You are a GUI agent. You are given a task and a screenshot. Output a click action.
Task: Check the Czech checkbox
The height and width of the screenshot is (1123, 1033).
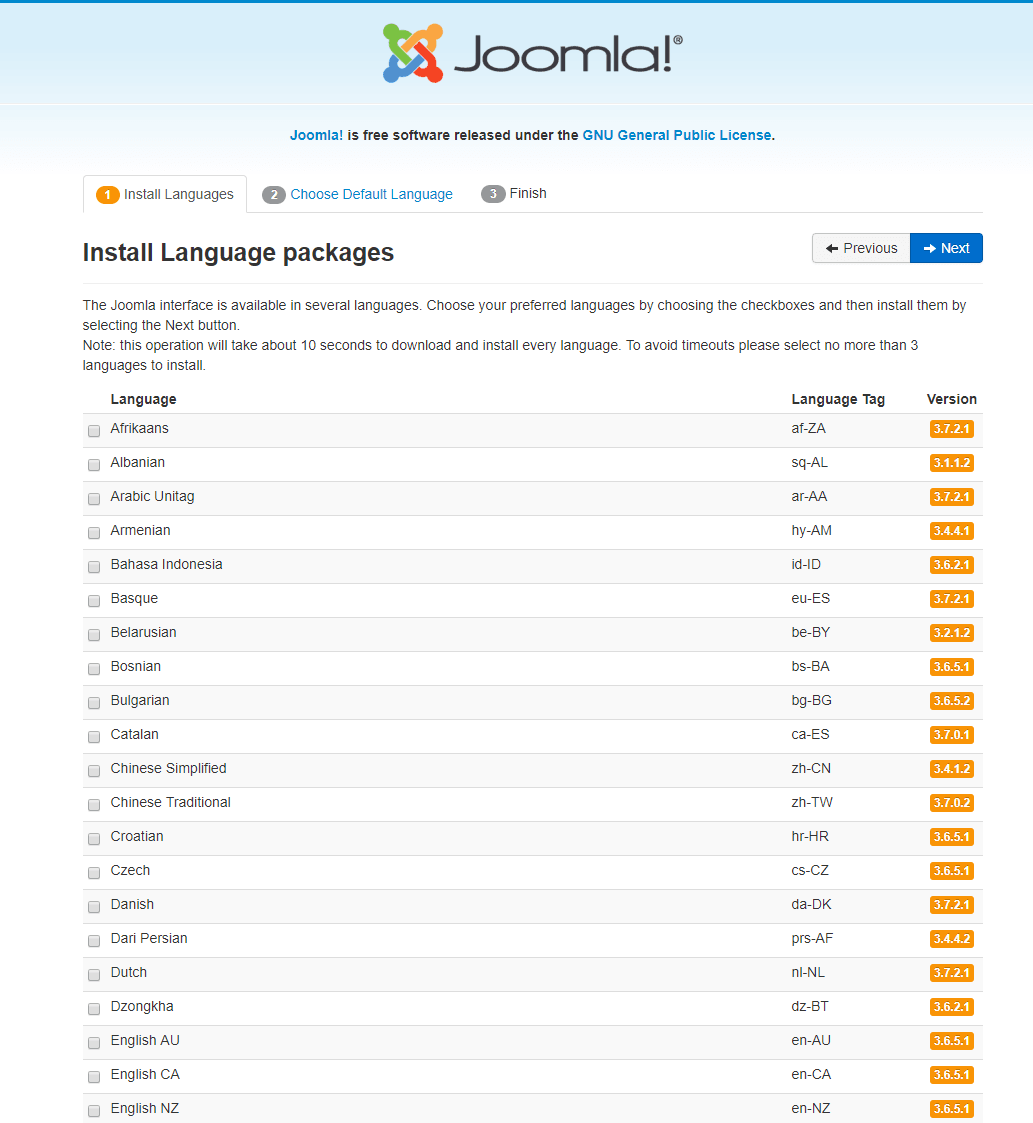coord(94,873)
